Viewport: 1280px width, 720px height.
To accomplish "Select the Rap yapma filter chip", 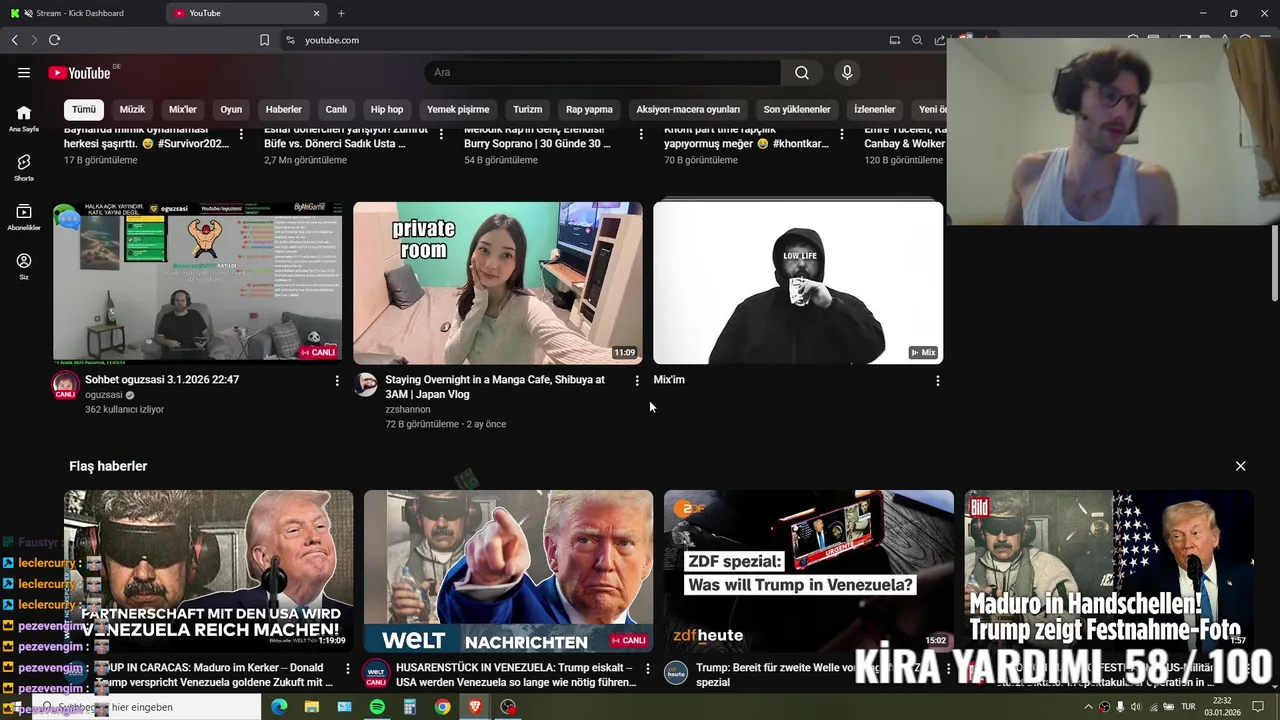I will click(x=589, y=110).
